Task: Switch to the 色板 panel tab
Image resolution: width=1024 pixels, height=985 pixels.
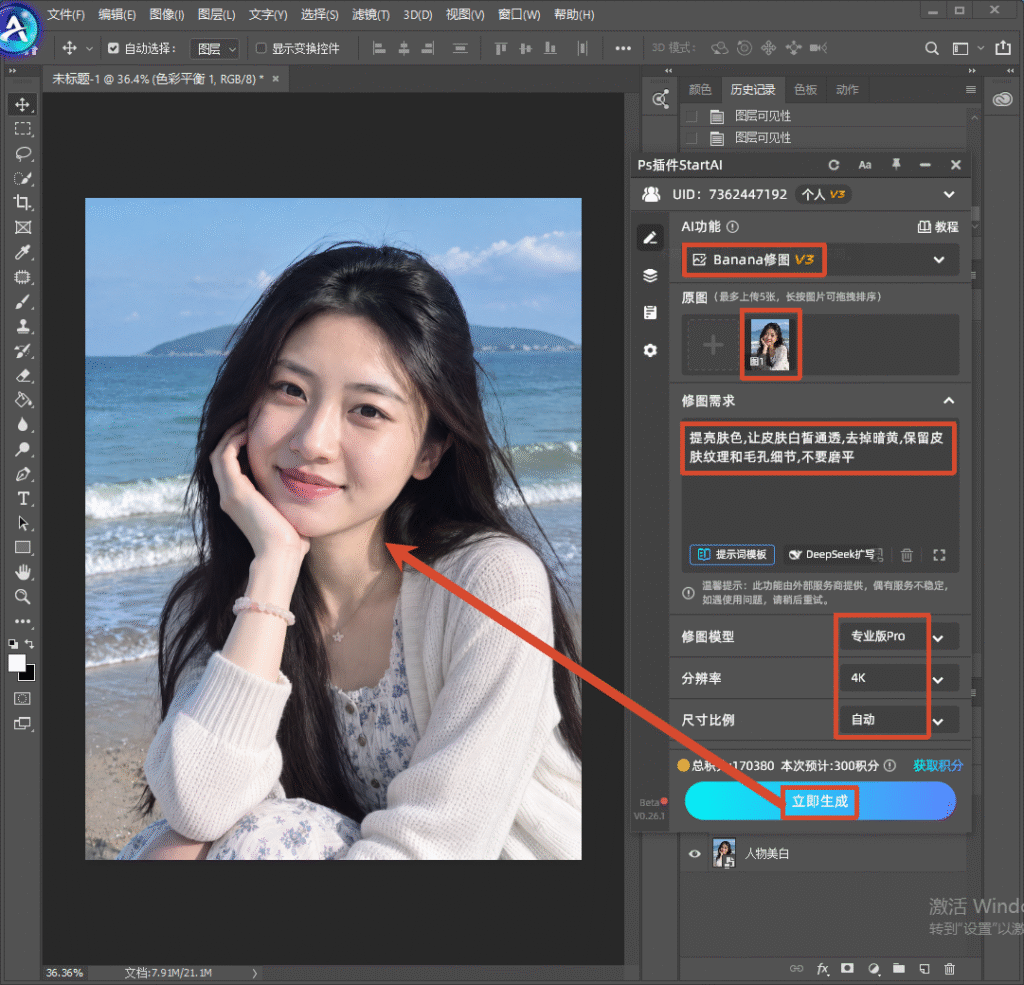Action: tap(805, 89)
